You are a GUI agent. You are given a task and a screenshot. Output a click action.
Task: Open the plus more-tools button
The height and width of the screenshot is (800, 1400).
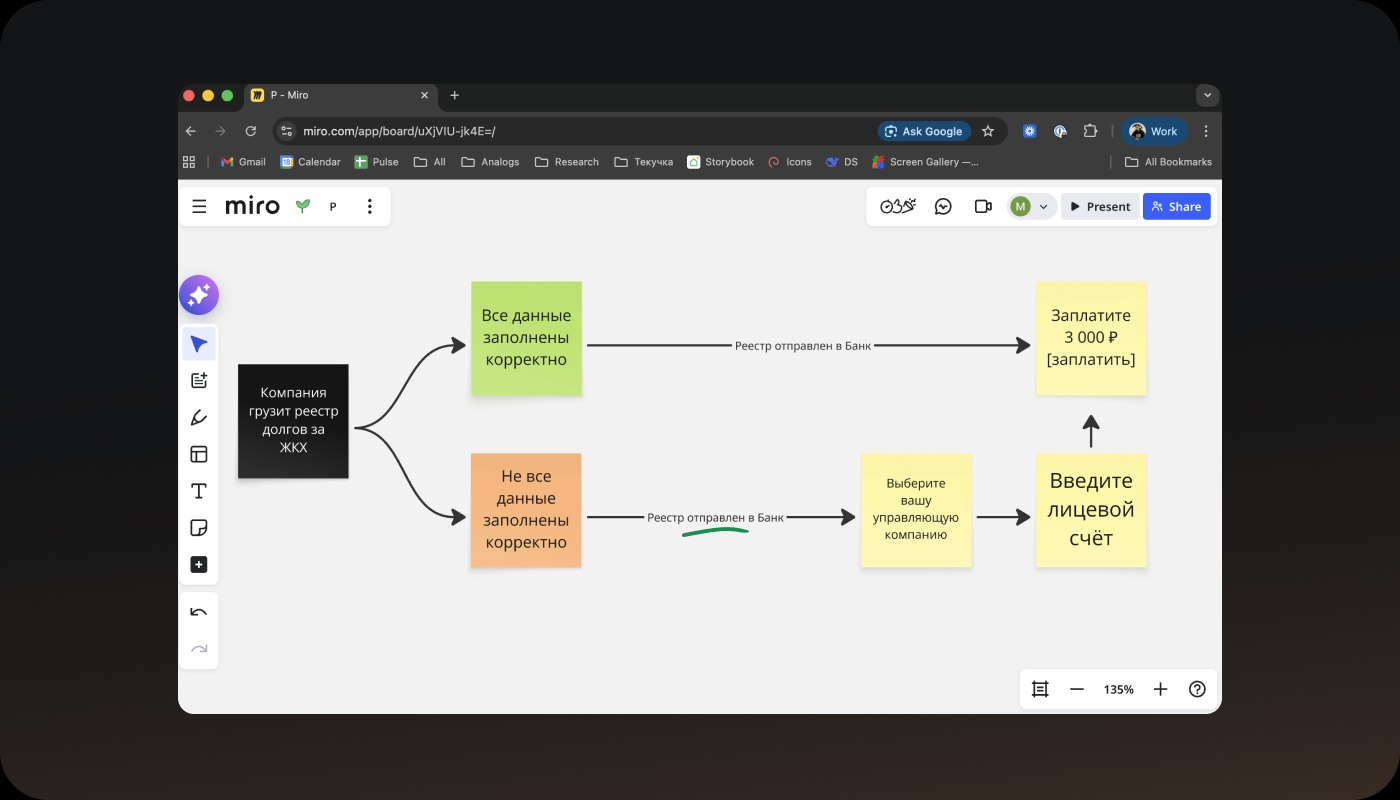[199, 565]
